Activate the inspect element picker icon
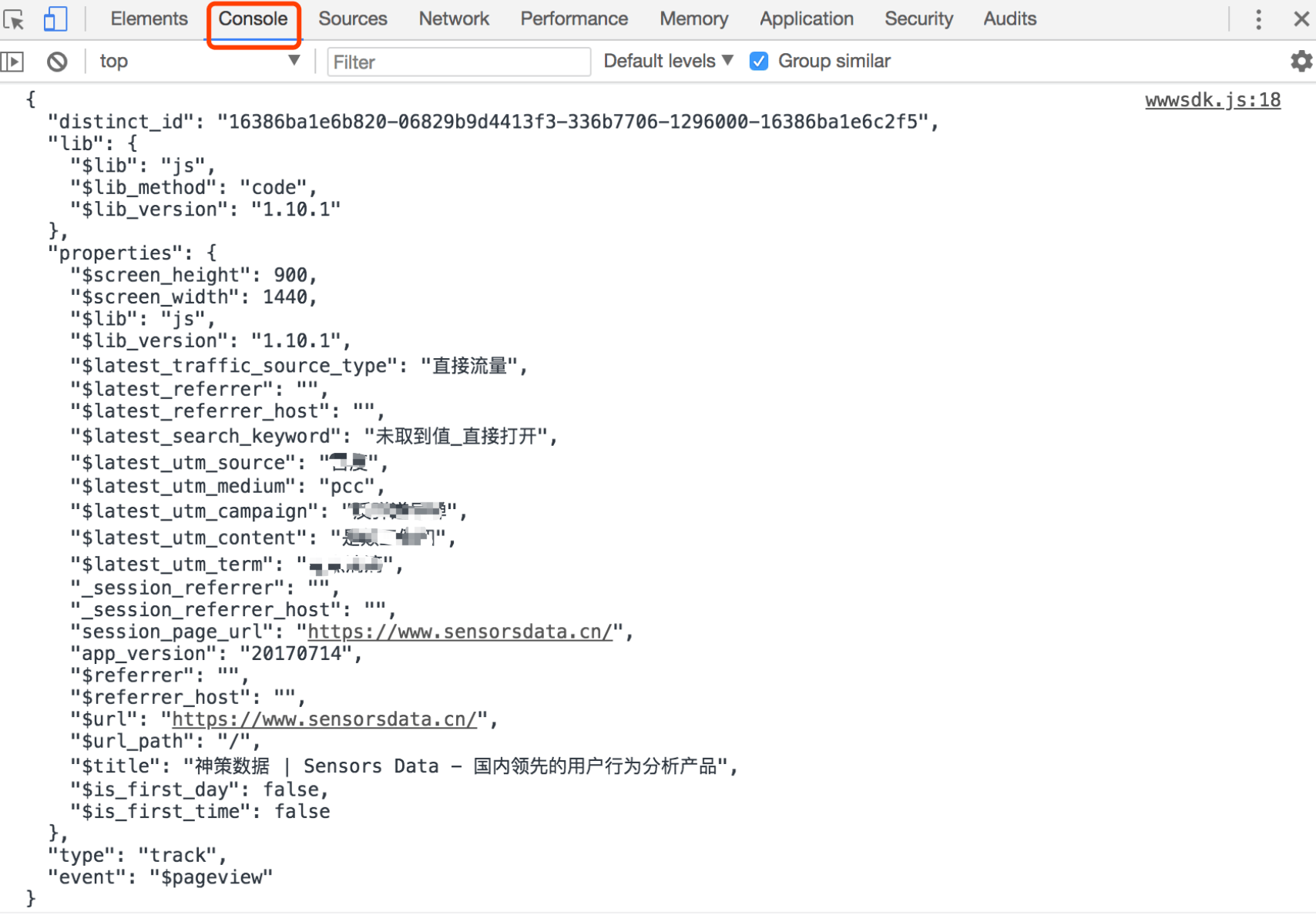1316x915 pixels. tap(15, 18)
